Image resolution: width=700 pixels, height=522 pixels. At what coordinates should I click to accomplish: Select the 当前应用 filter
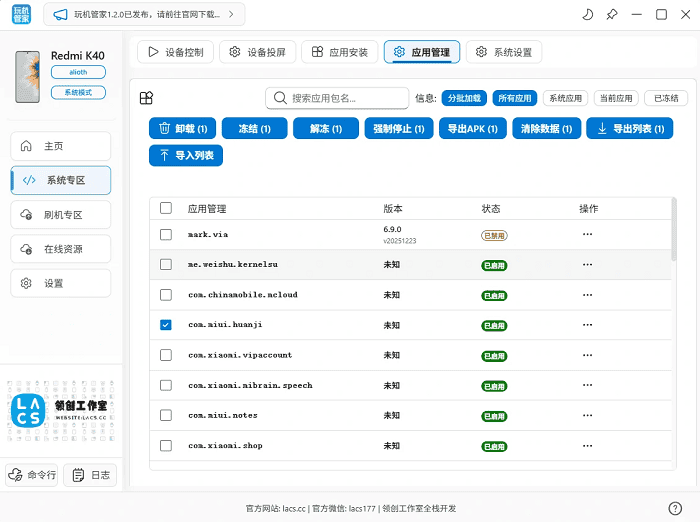(616, 98)
